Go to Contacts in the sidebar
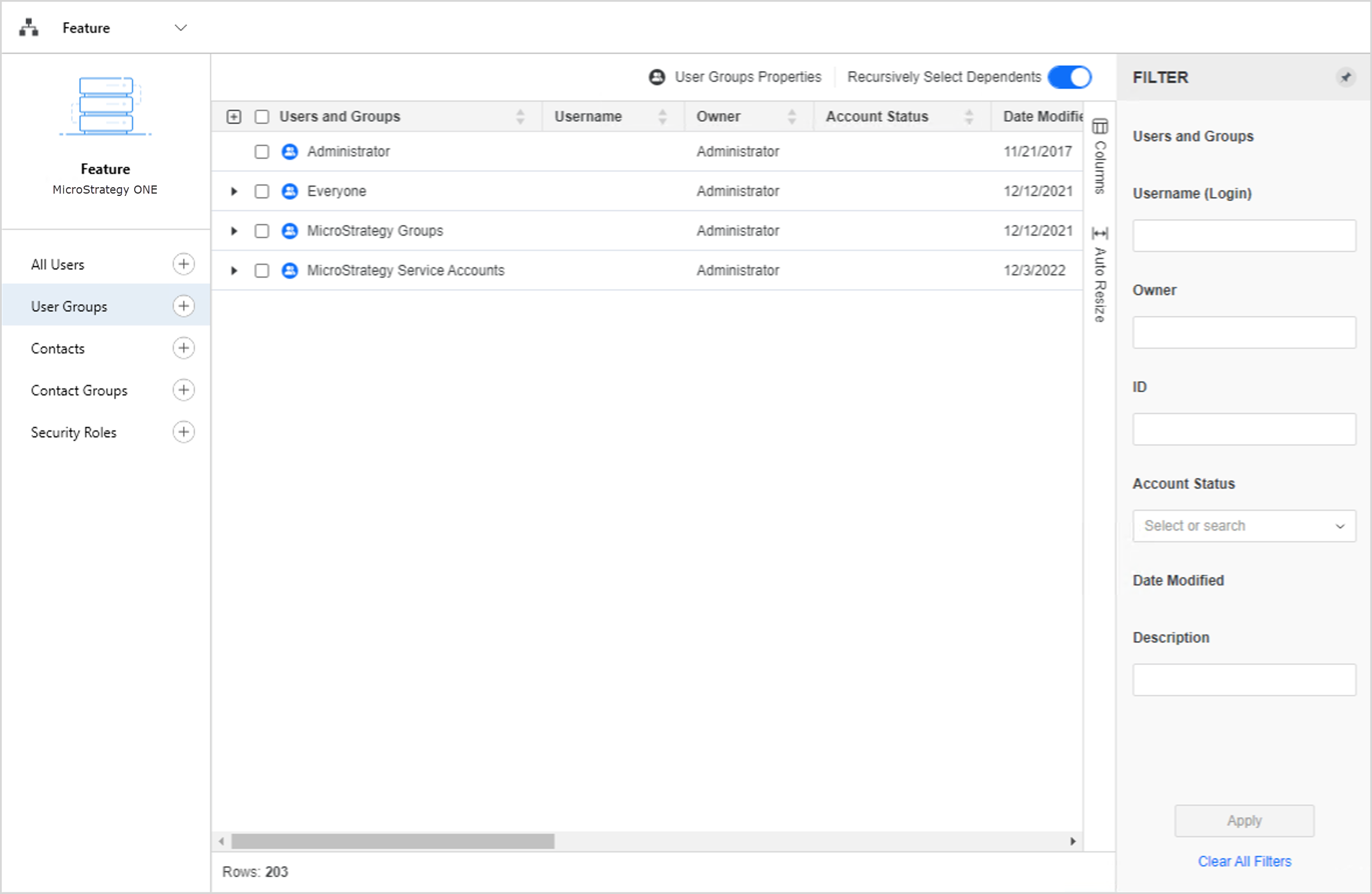The width and height of the screenshot is (1372, 894). coord(58,349)
